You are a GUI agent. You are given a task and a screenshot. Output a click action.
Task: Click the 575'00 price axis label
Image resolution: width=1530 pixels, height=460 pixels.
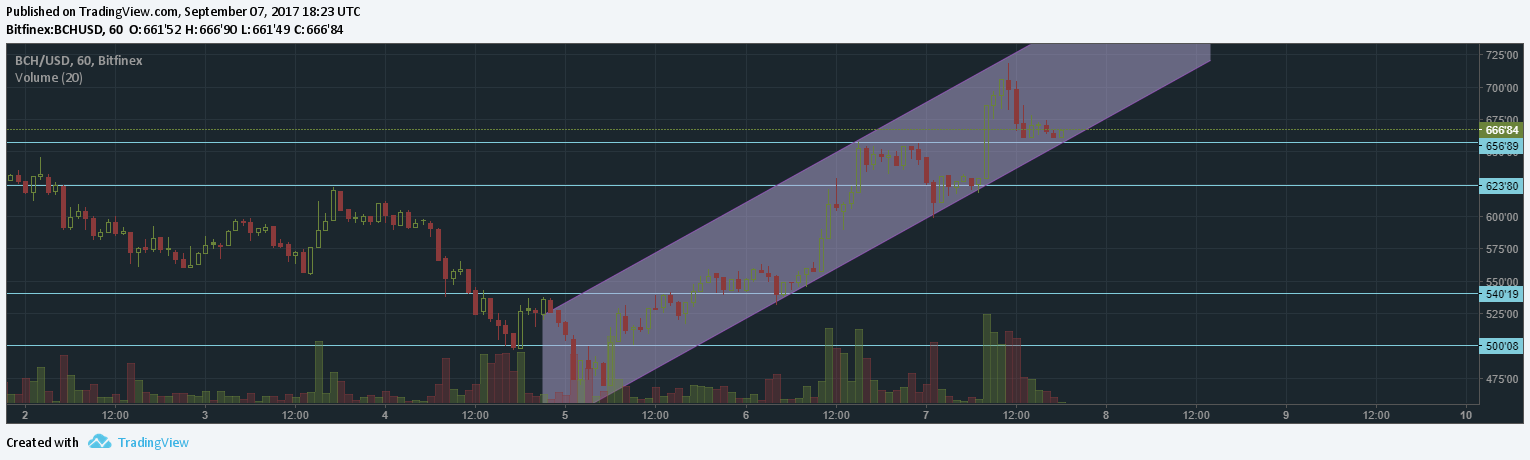tap(1502, 248)
